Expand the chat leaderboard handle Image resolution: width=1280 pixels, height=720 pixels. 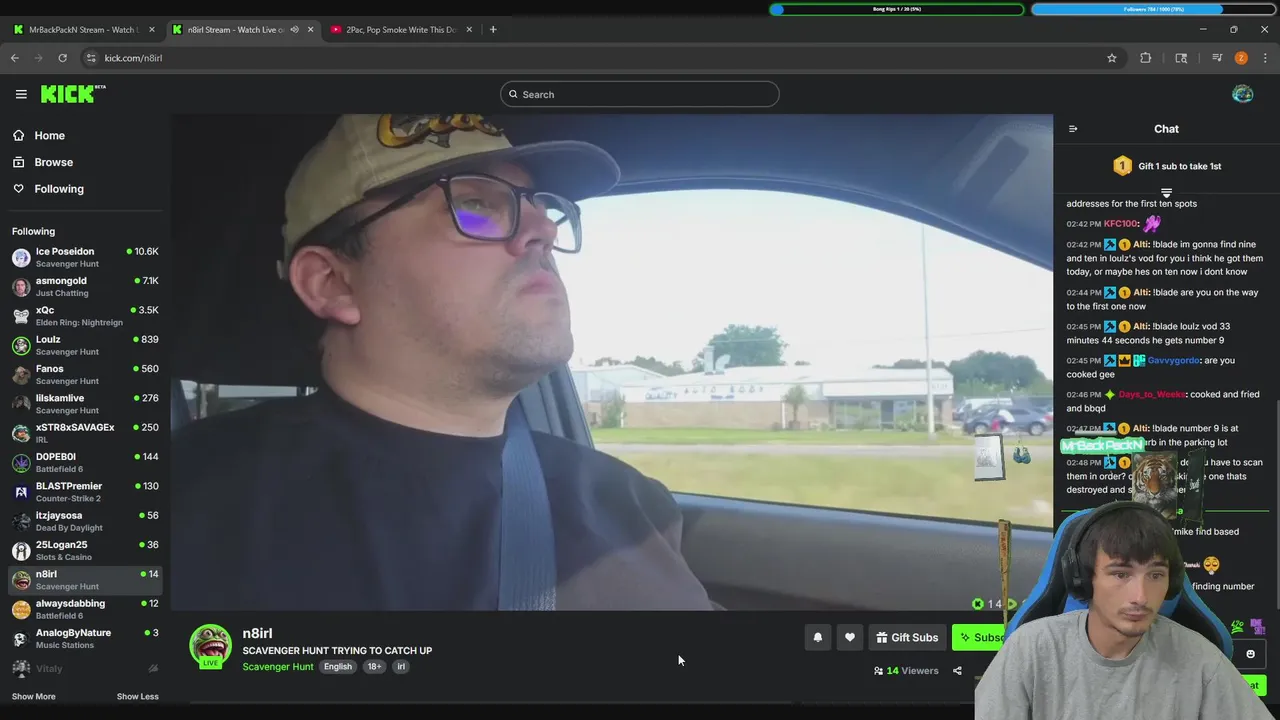click(x=1166, y=191)
